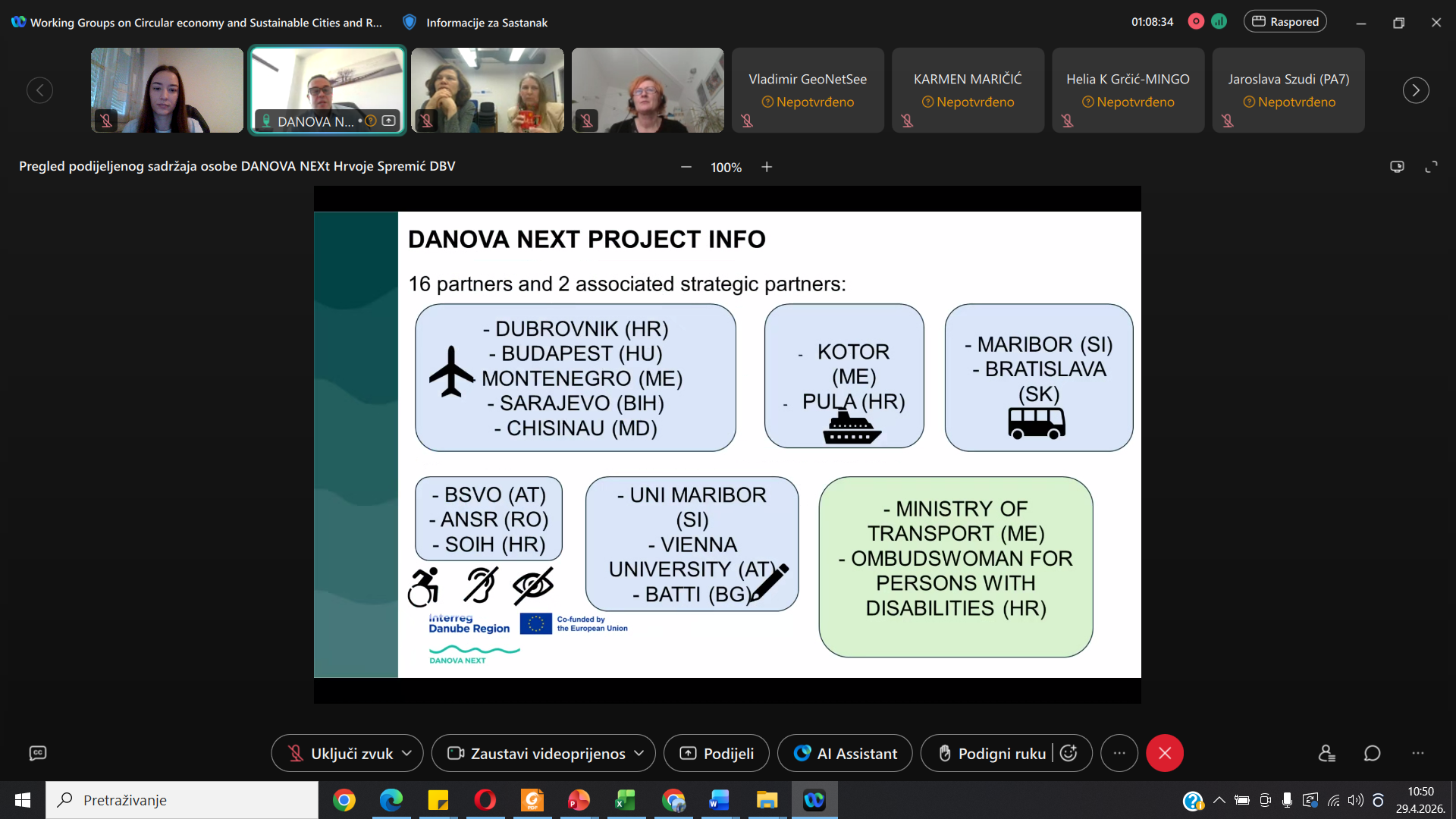
Task: Show previous participants with left arrow
Action: (40, 90)
